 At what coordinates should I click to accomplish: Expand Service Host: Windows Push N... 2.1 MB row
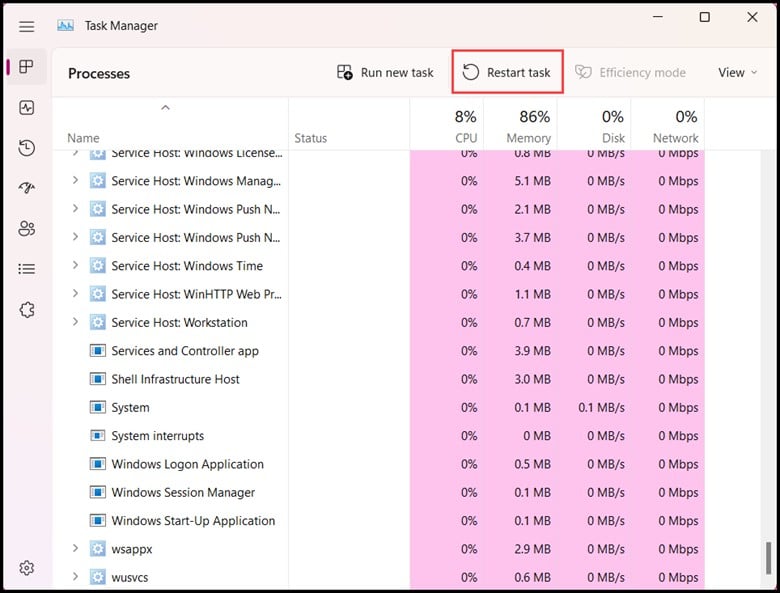(75, 208)
